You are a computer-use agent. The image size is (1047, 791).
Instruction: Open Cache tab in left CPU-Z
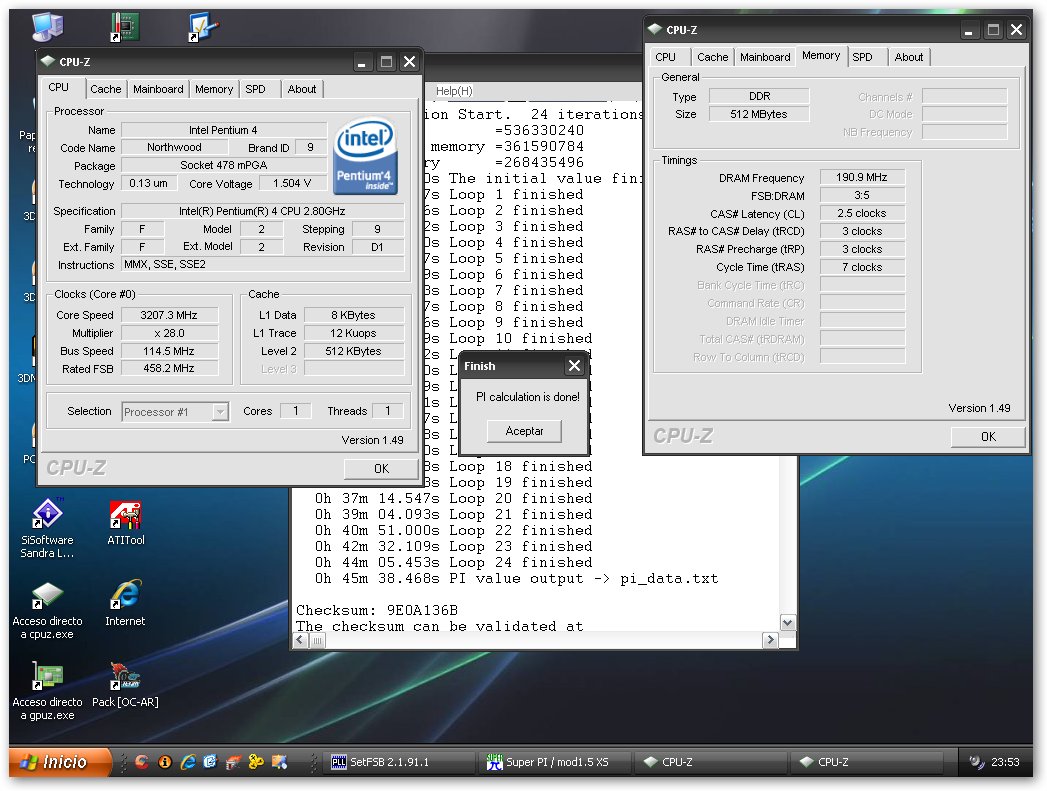106,89
